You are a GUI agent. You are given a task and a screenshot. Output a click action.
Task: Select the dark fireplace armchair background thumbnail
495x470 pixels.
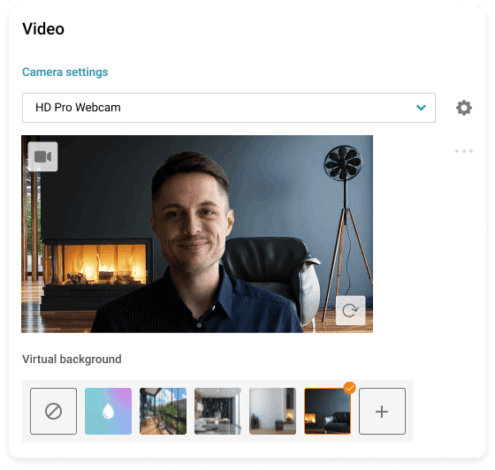coord(327,411)
